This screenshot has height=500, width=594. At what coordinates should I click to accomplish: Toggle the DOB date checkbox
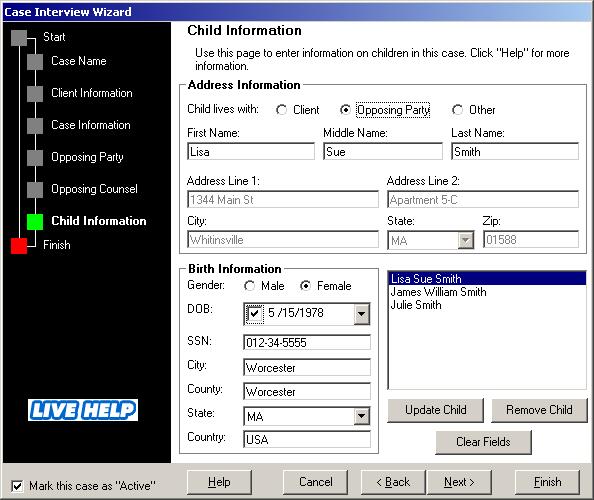point(254,314)
